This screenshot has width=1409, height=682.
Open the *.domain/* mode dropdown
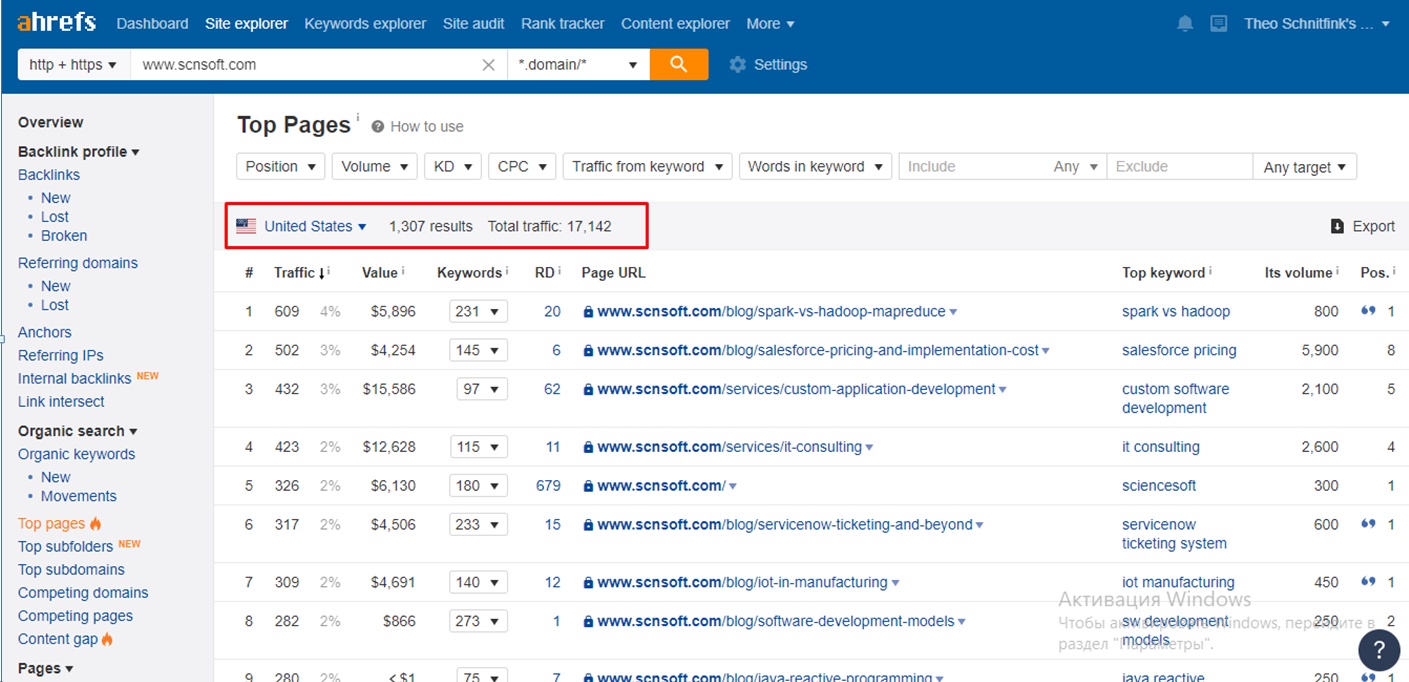[x=578, y=65]
